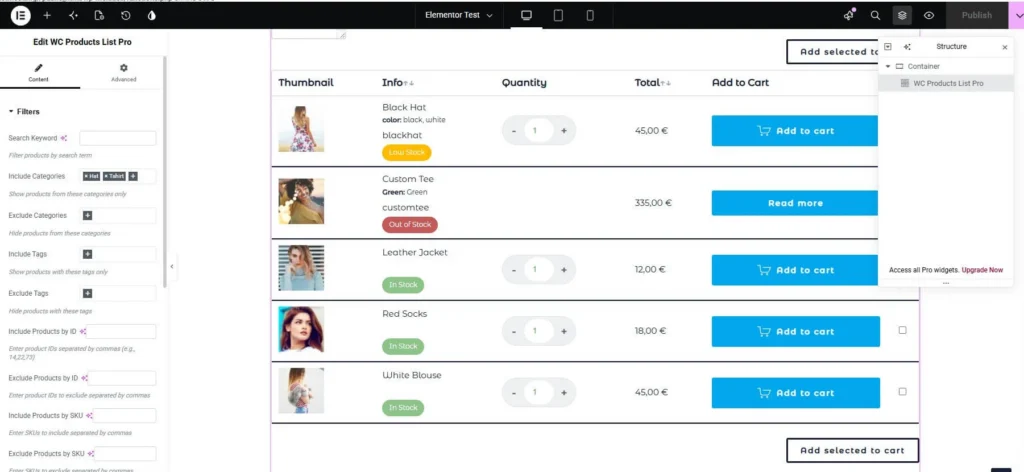Open the Finder search icon

pyautogui.click(x=876, y=15)
